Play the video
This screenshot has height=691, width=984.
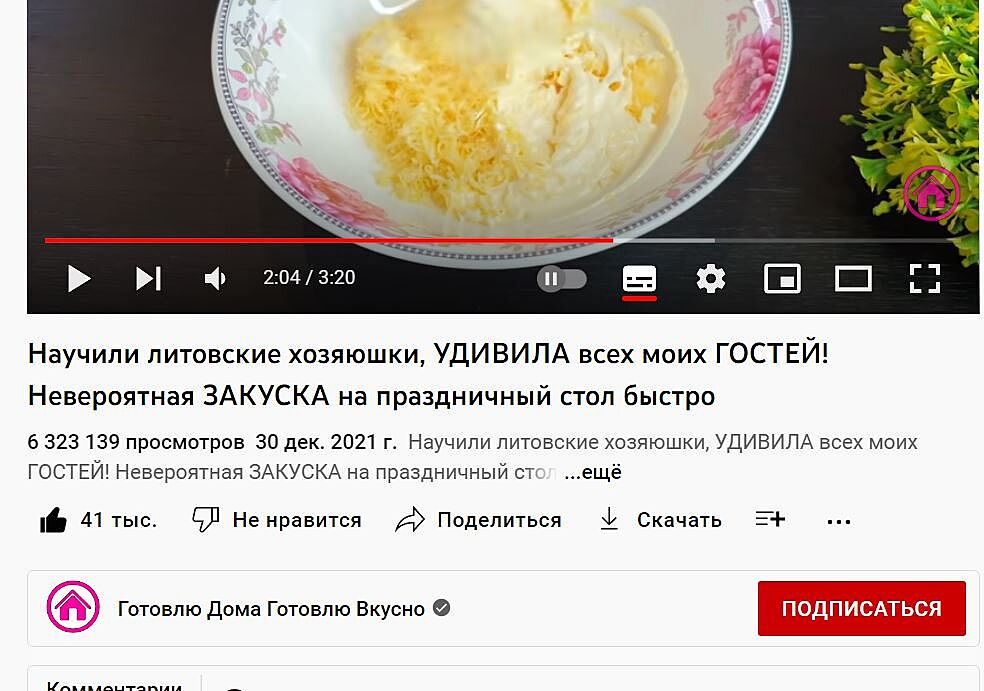pyautogui.click(x=79, y=278)
